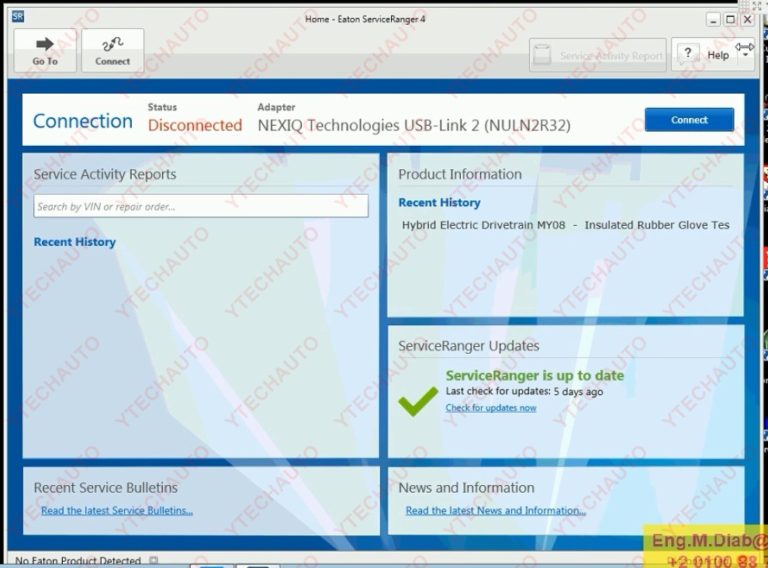Image resolution: width=768 pixels, height=568 pixels.
Task: Click the Service Activity Reports heading
Action: [105, 174]
